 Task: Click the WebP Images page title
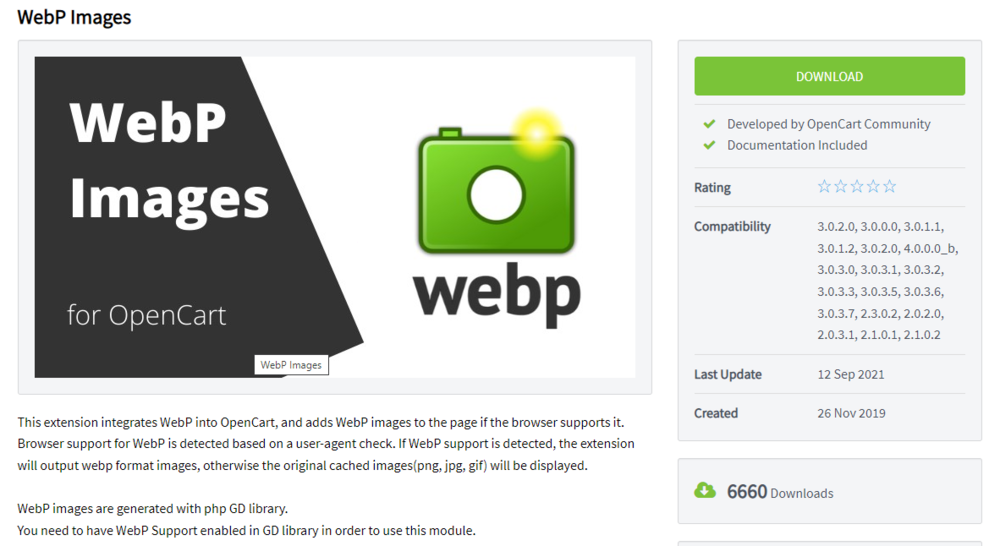pos(74,17)
